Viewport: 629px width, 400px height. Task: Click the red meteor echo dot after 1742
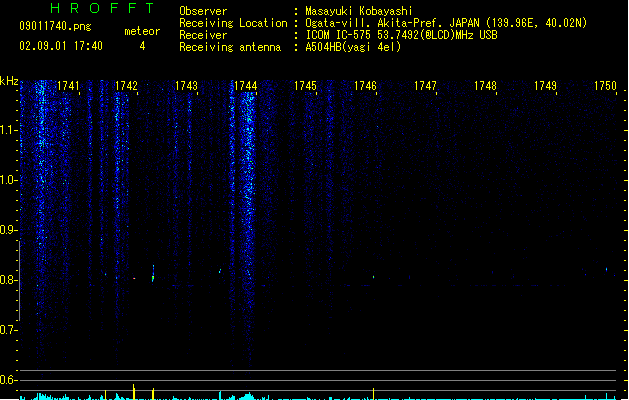click(134, 278)
